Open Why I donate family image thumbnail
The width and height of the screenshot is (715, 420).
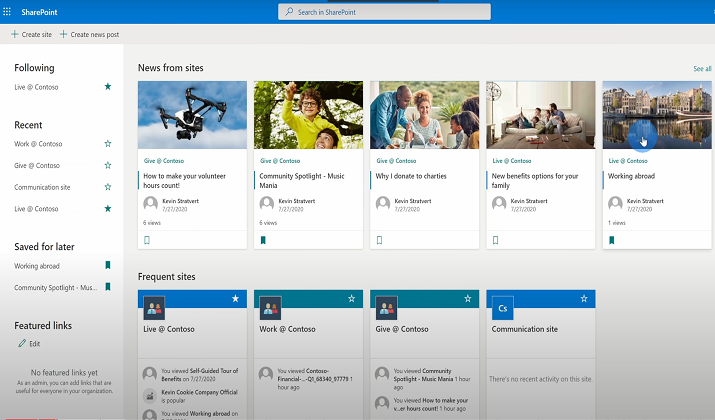pyautogui.click(x=425, y=115)
